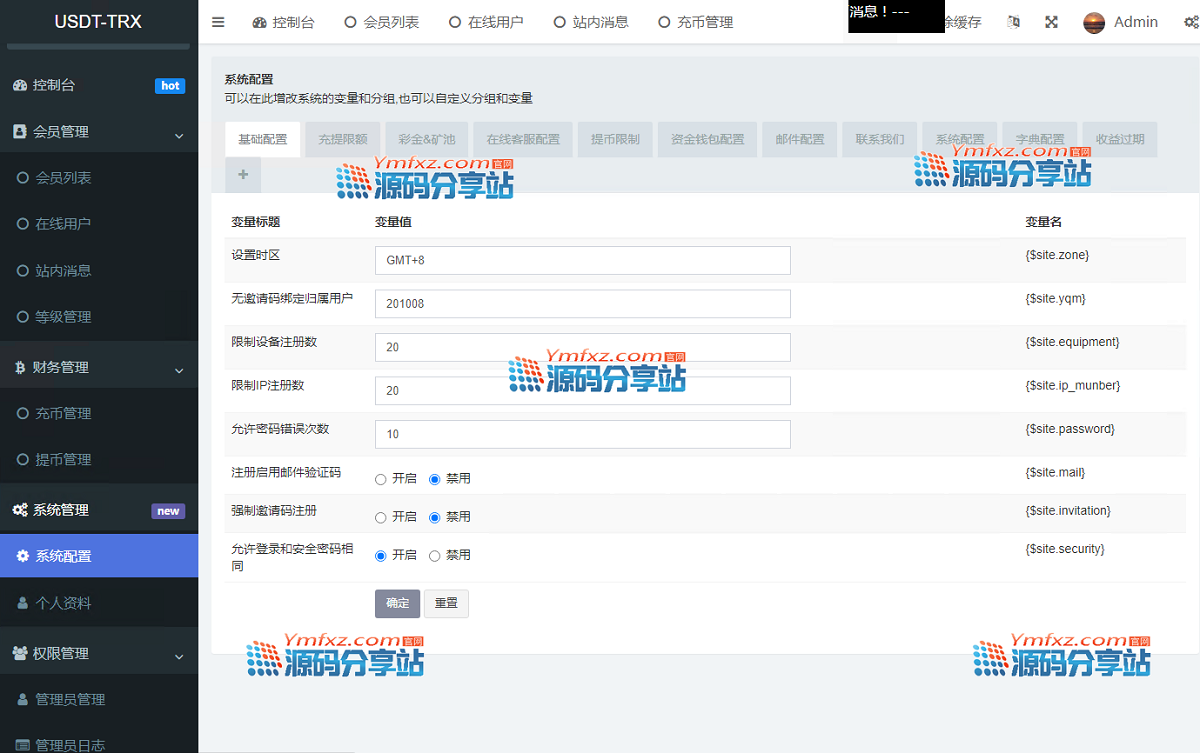The image size is (1200, 753).
Task: Enable 注册启用邮件验证码 with 开启 radio
Action: 381,479
